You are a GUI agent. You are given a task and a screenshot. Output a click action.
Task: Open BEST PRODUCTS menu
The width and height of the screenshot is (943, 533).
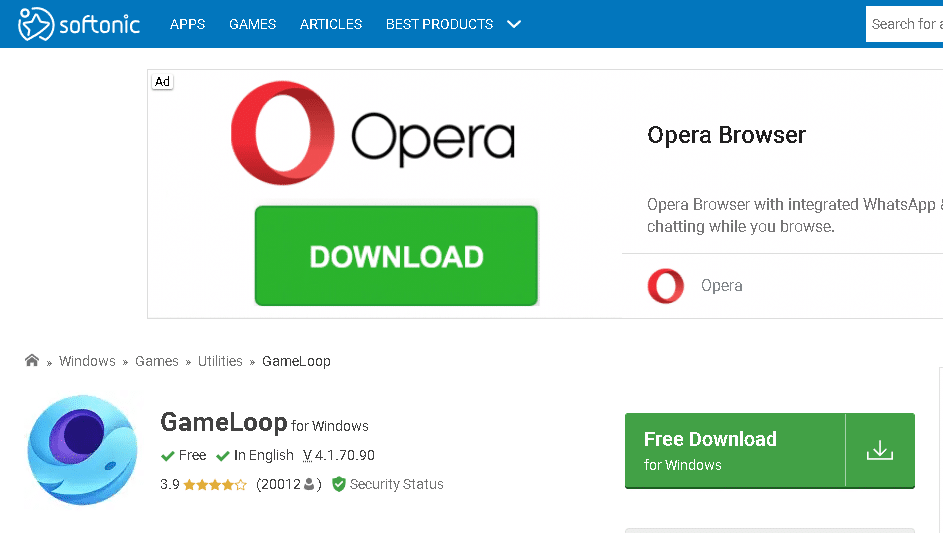440,24
